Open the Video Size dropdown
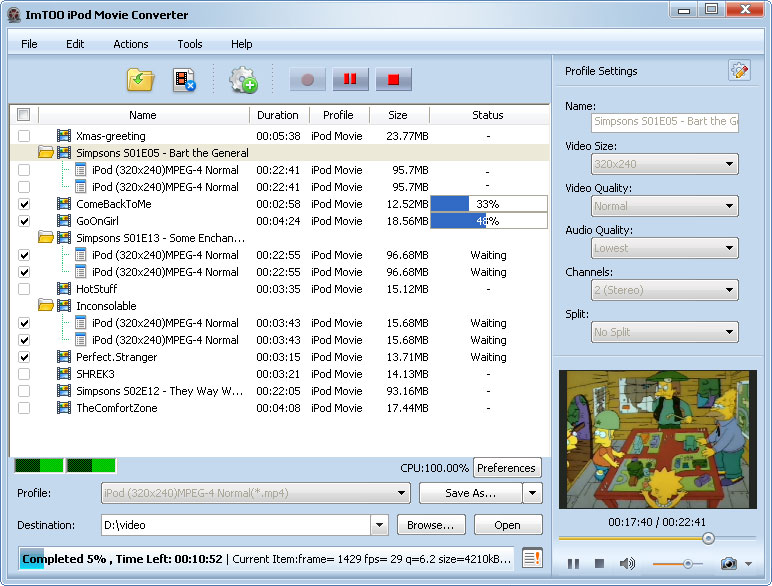772x586 pixels. point(665,164)
